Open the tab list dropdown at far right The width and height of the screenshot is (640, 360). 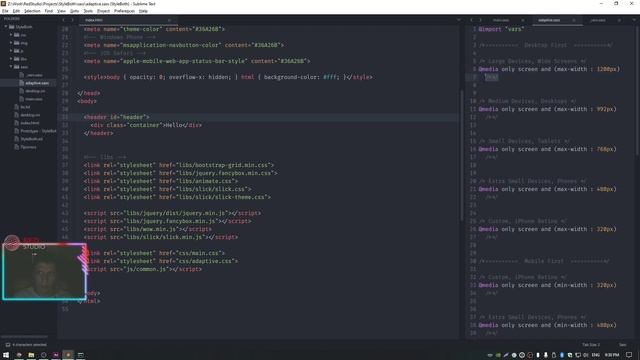tap(634, 20)
